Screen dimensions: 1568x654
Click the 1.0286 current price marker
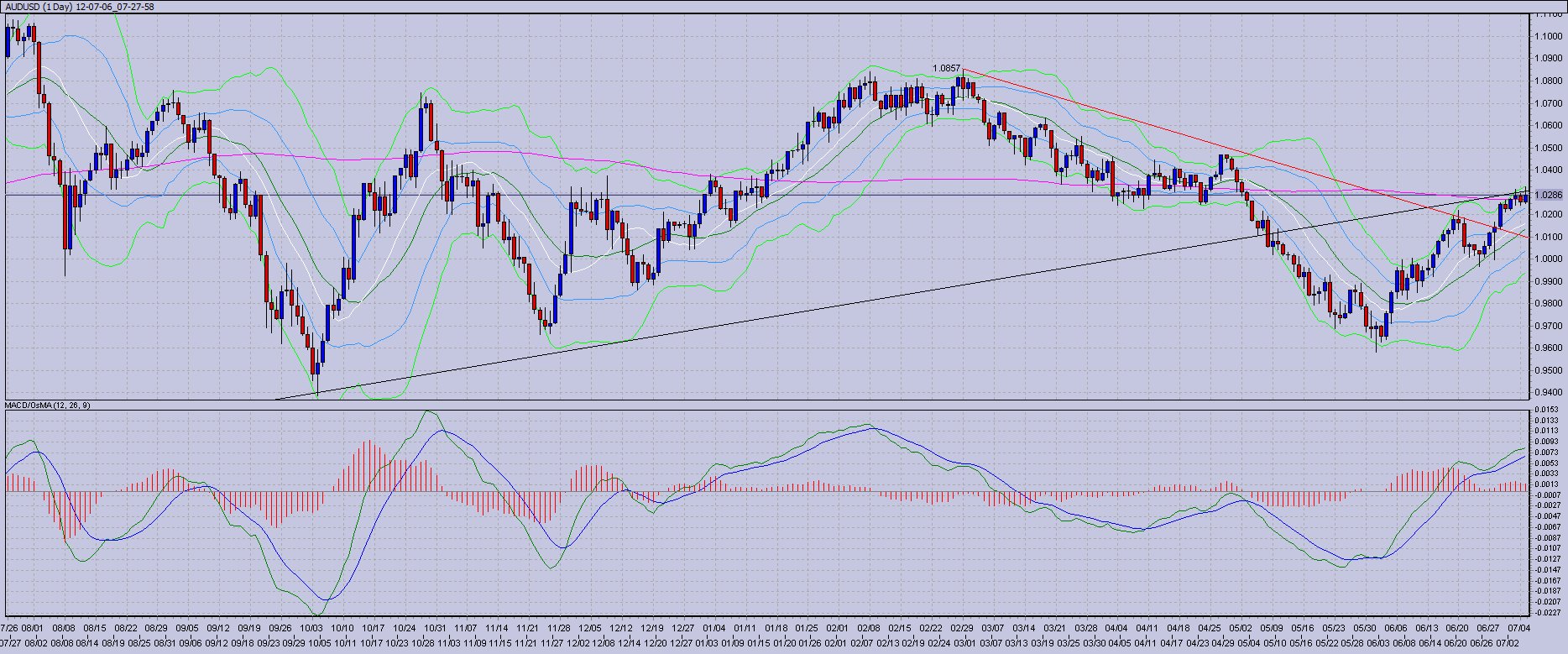pyautogui.click(x=1548, y=195)
